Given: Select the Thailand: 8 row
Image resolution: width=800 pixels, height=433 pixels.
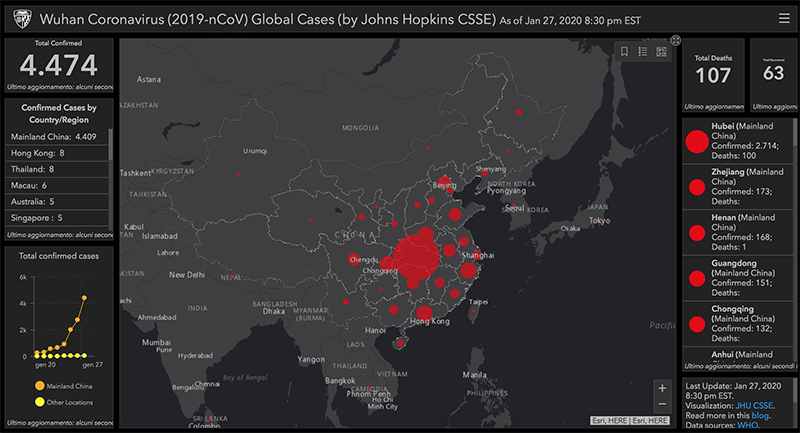Looking at the screenshot, I should [57, 169].
